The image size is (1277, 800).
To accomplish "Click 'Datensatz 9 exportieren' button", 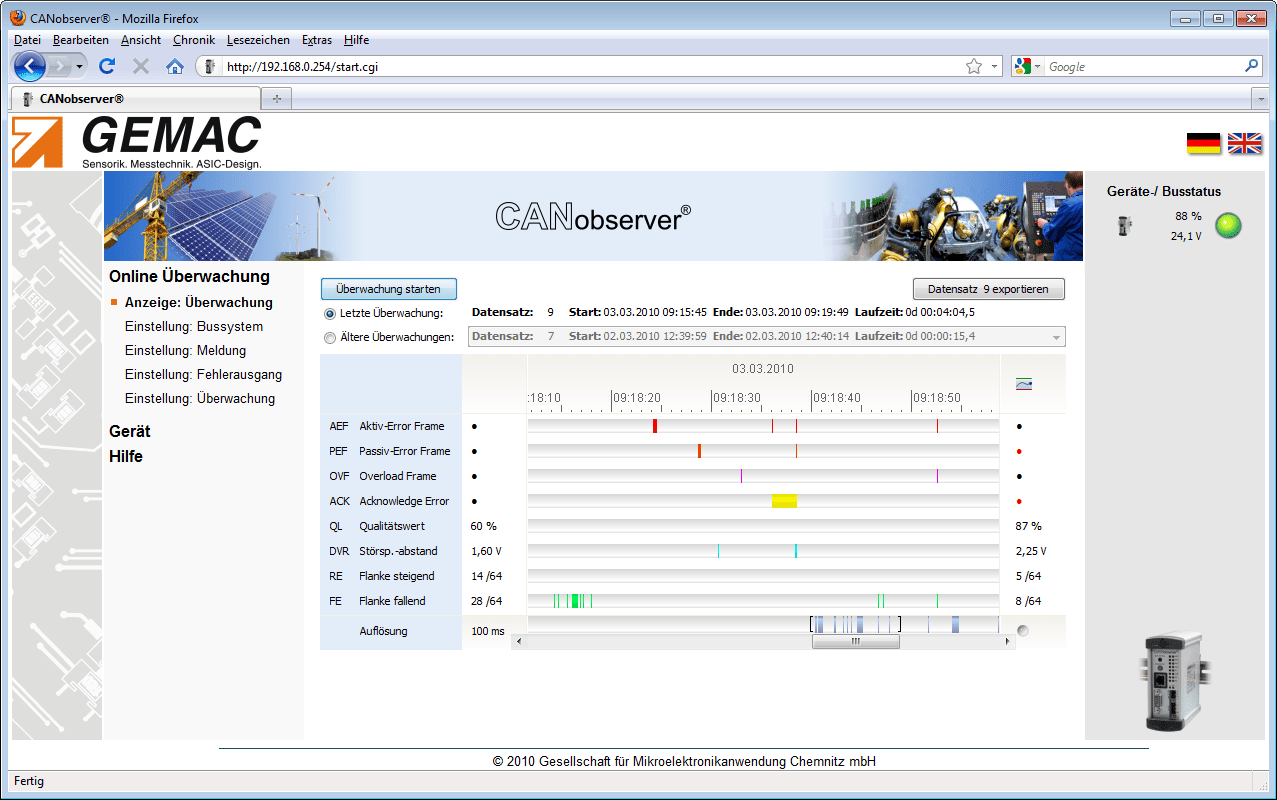I will pos(988,289).
